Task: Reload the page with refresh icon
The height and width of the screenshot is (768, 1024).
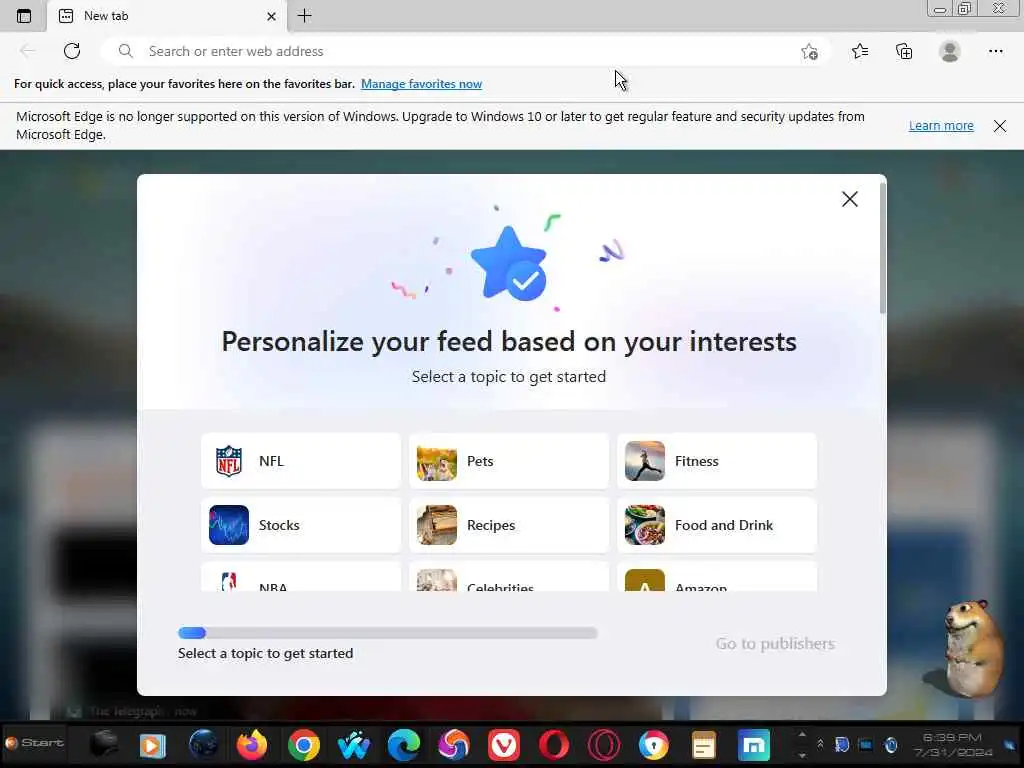Action: (72, 51)
